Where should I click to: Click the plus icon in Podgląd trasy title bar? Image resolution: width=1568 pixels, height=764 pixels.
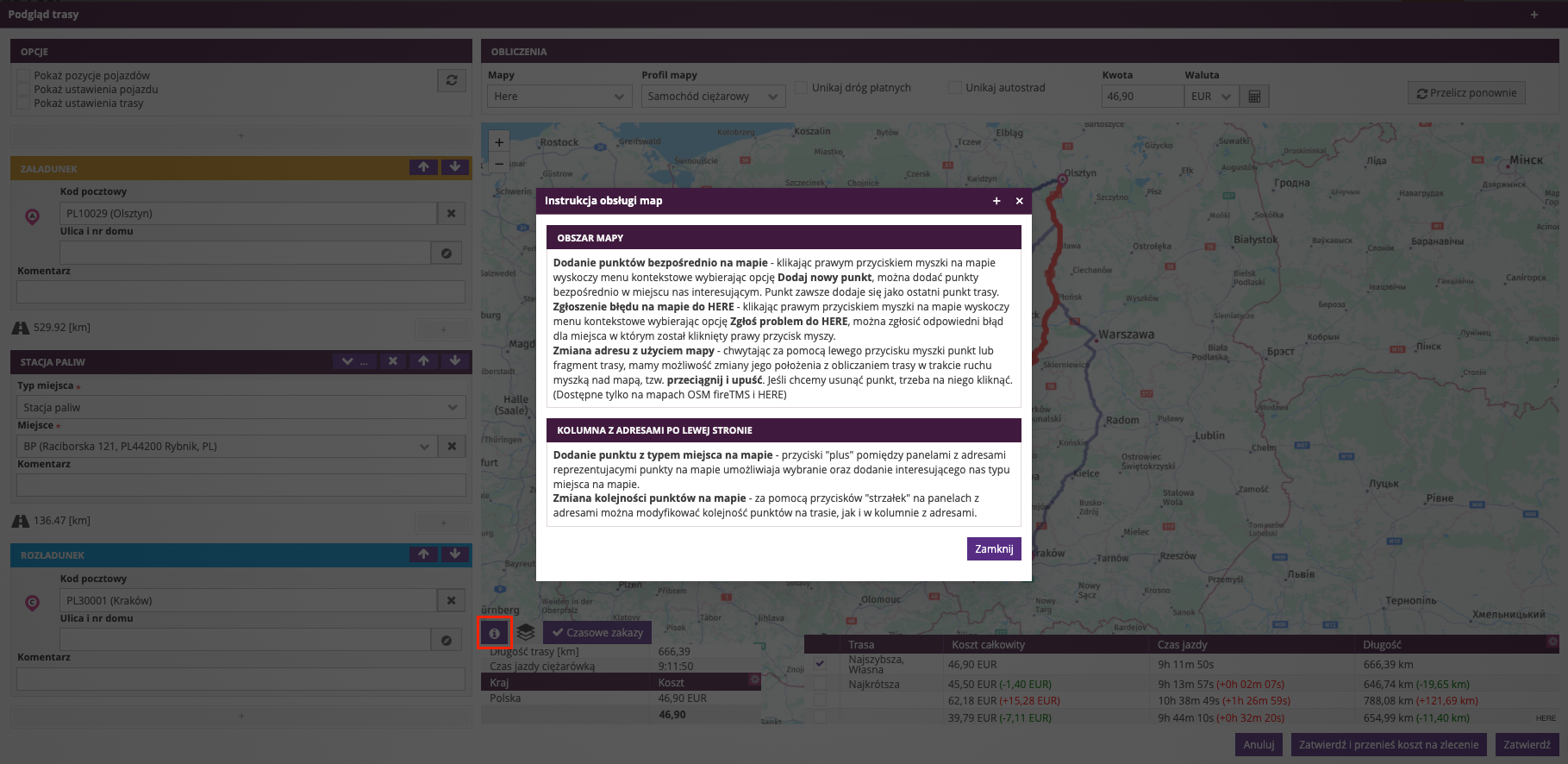(x=1534, y=15)
